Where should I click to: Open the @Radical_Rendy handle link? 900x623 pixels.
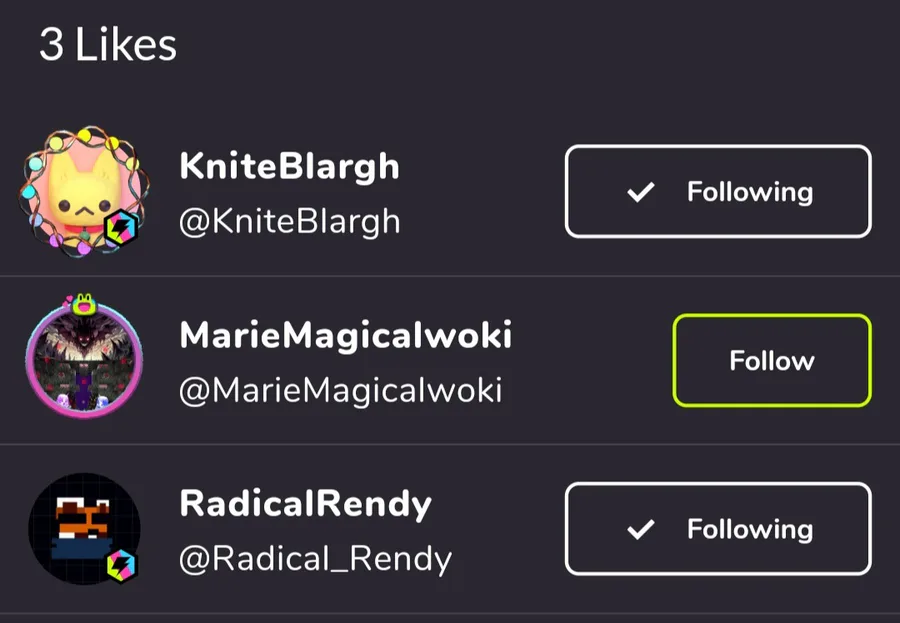tap(315, 559)
